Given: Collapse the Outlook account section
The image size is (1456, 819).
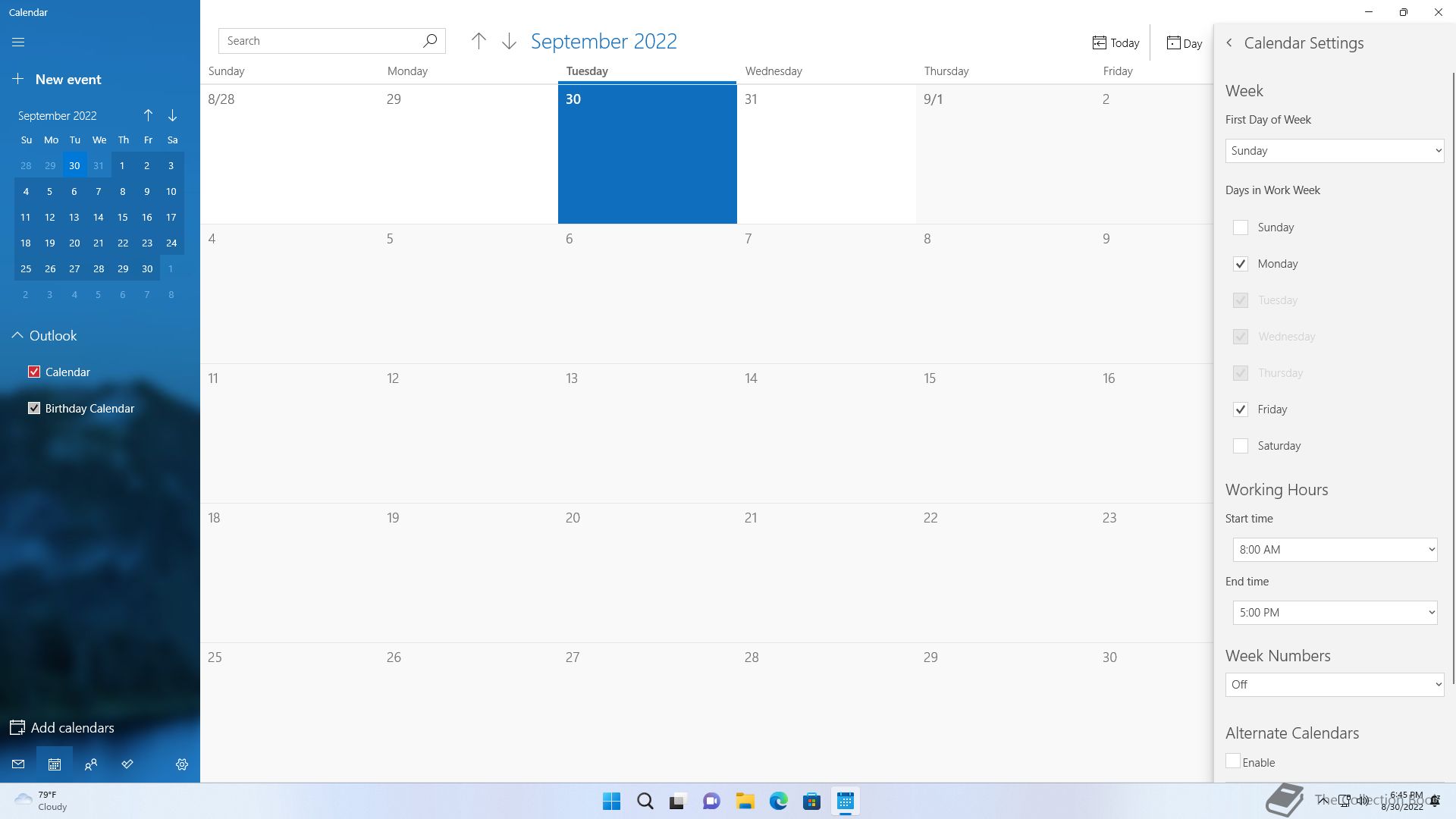Looking at the screenshot, I should [17, 336].
